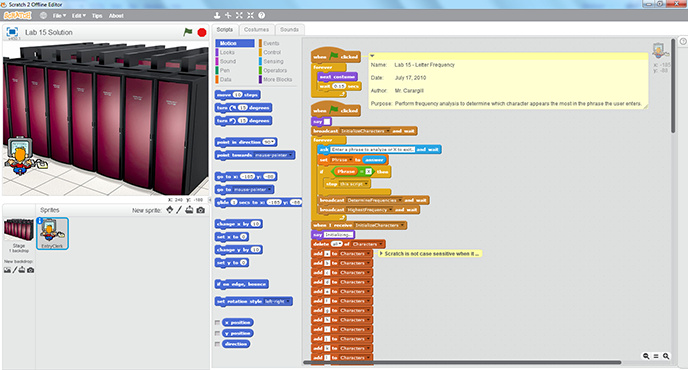This screenshot has height=370, width=688.
Task: Open the File menu dropdown
Action: 59,16
